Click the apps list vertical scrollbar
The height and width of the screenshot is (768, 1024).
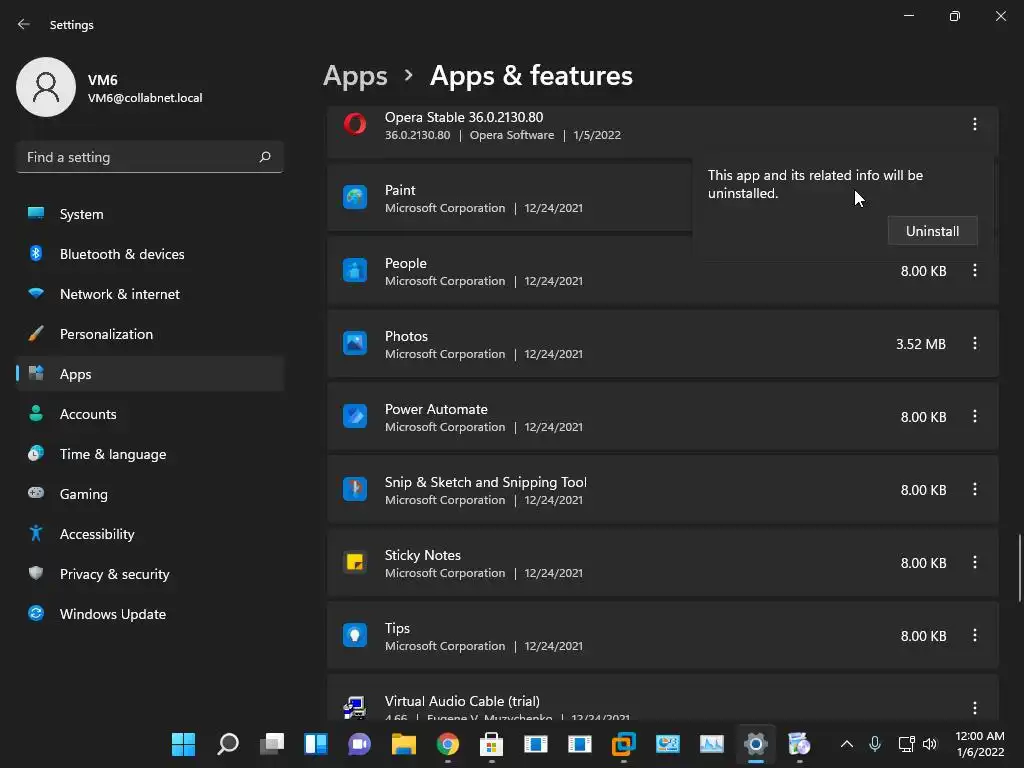pos(1019,568)
